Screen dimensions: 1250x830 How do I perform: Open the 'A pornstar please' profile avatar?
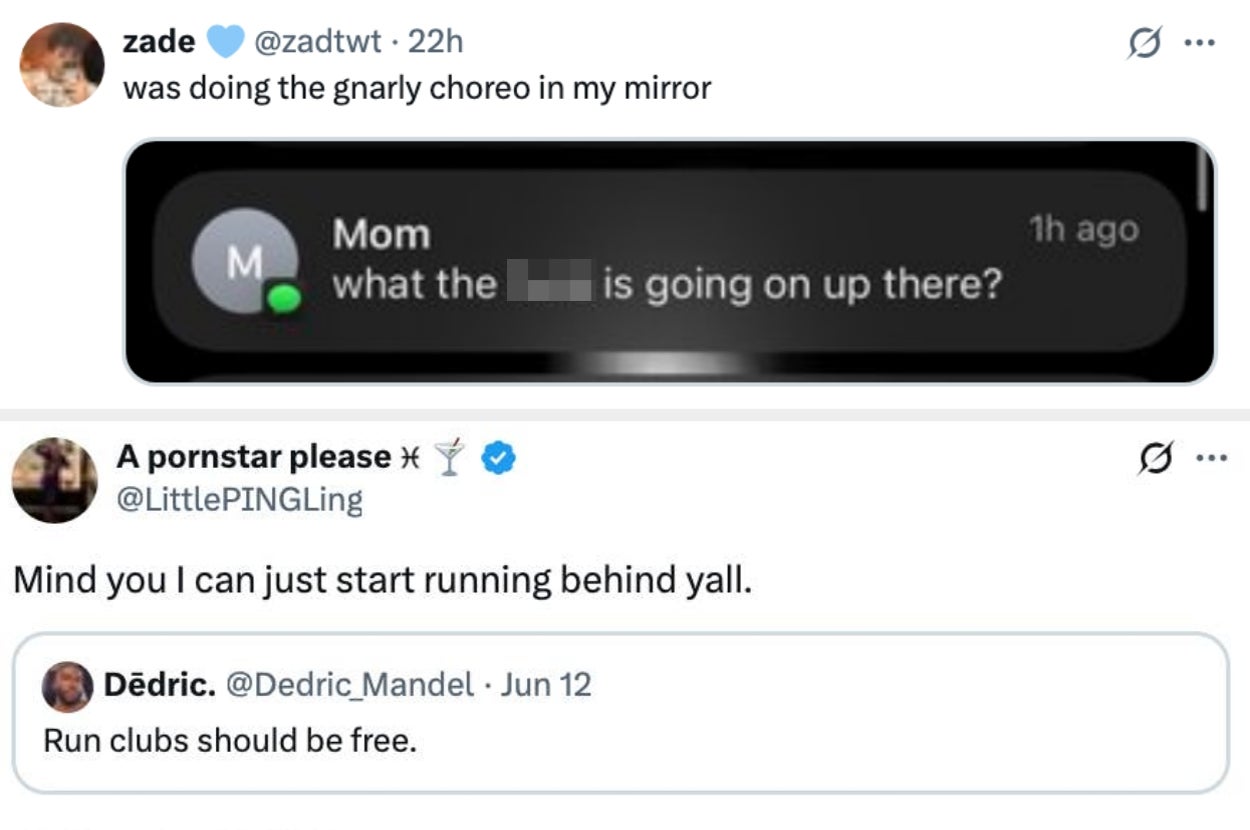[54, 480]
